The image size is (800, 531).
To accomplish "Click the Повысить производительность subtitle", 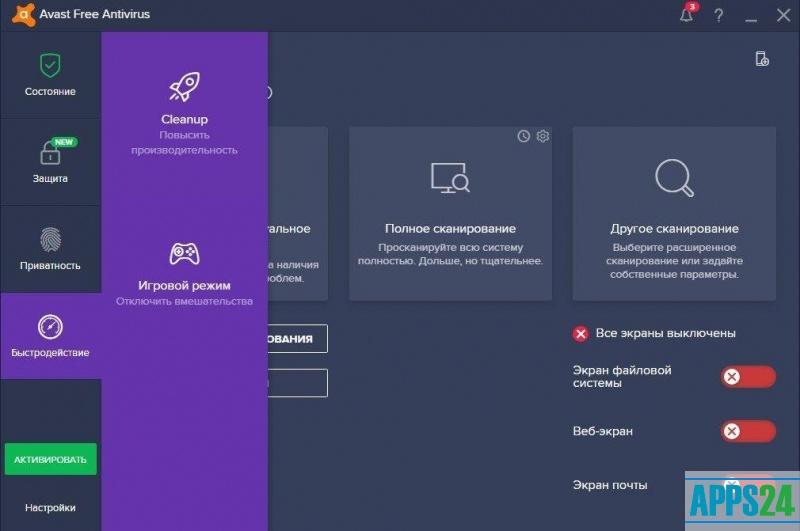I will coord(184,142).
